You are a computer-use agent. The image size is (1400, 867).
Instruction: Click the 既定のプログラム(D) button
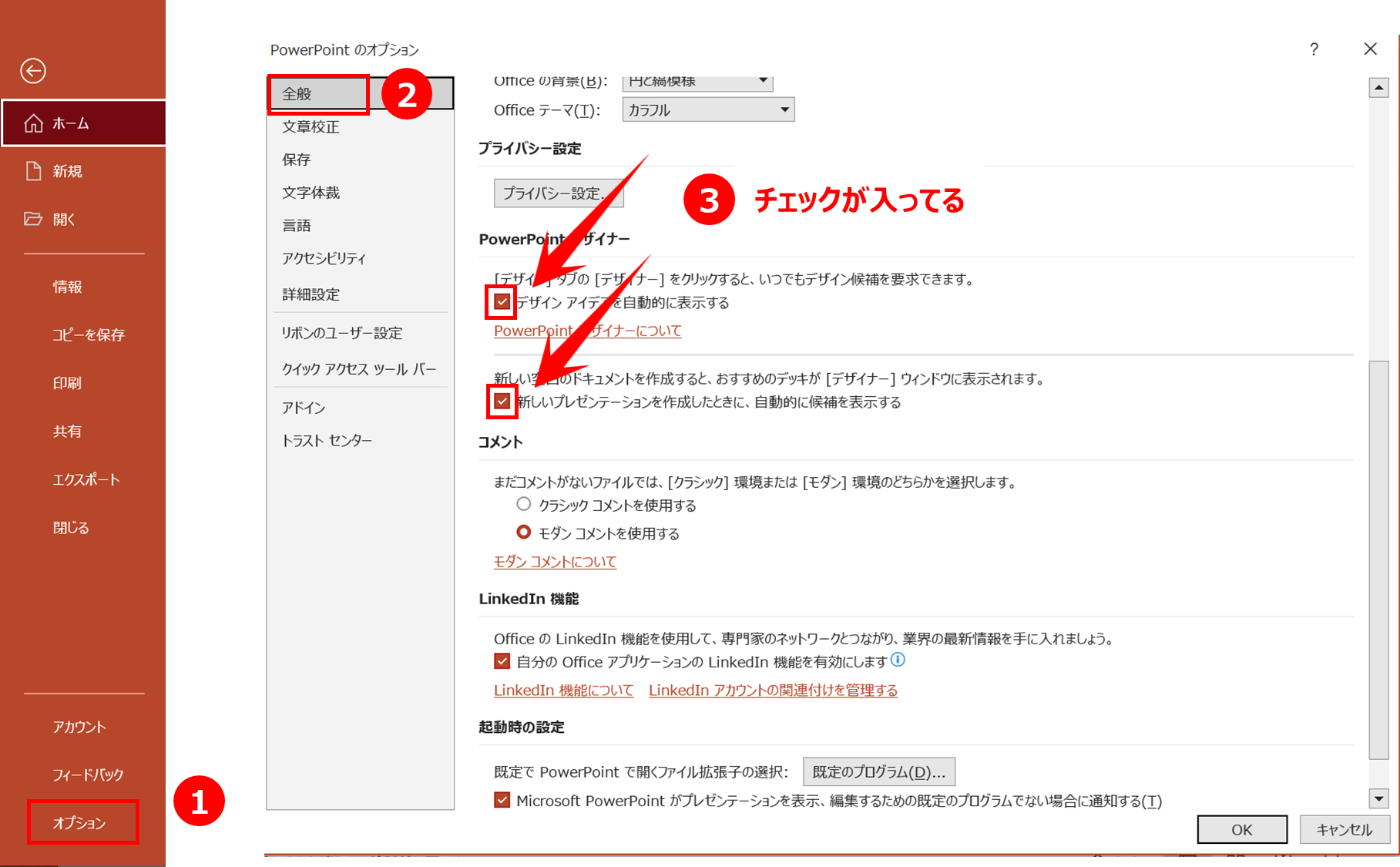[878, 771]
